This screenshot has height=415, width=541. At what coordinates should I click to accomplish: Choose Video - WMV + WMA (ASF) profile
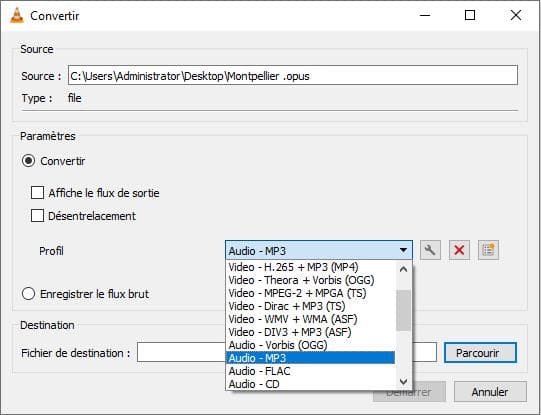coord(311,319)
